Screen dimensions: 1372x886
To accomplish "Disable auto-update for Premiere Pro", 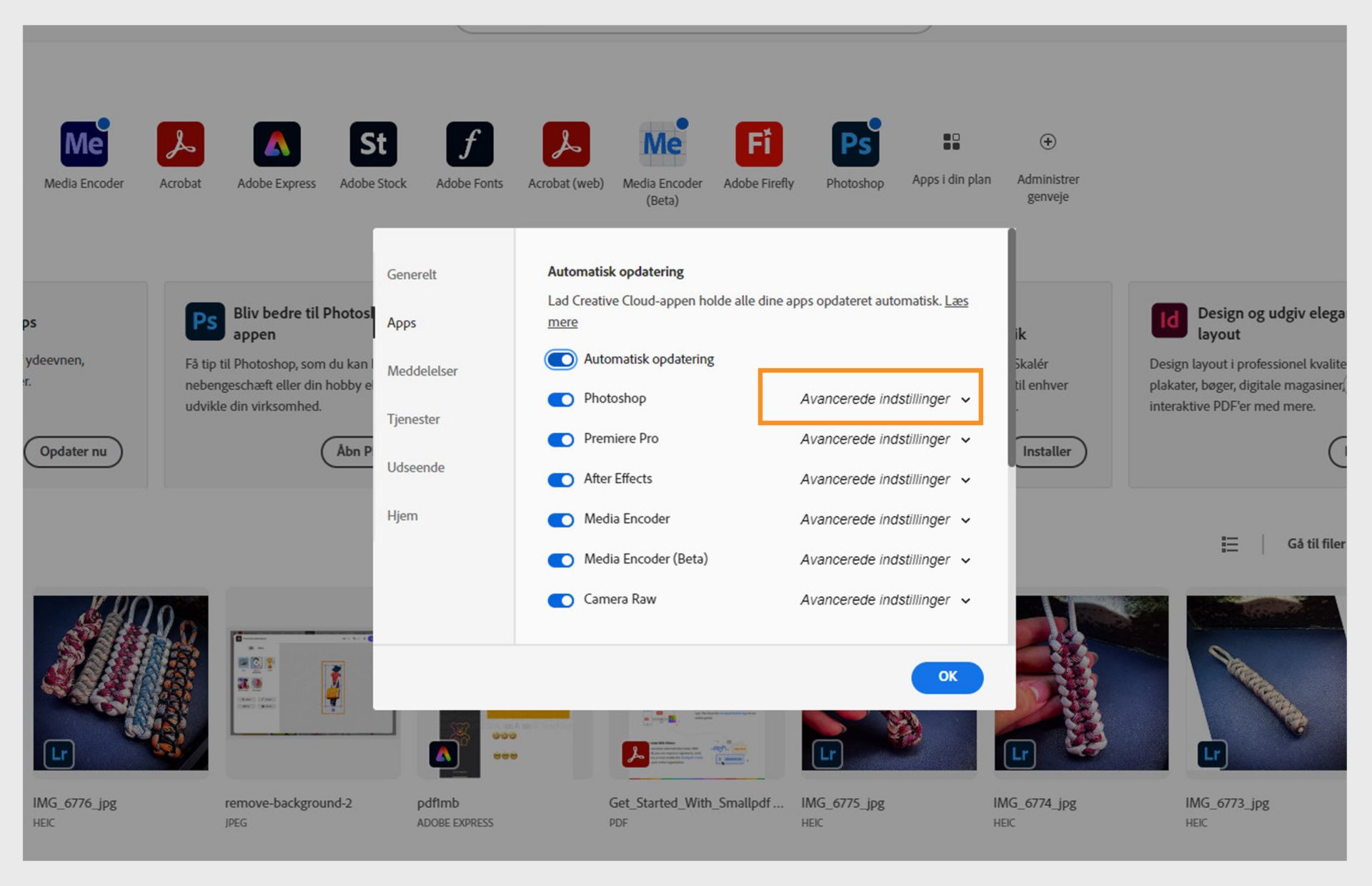I will coord(561,439).
